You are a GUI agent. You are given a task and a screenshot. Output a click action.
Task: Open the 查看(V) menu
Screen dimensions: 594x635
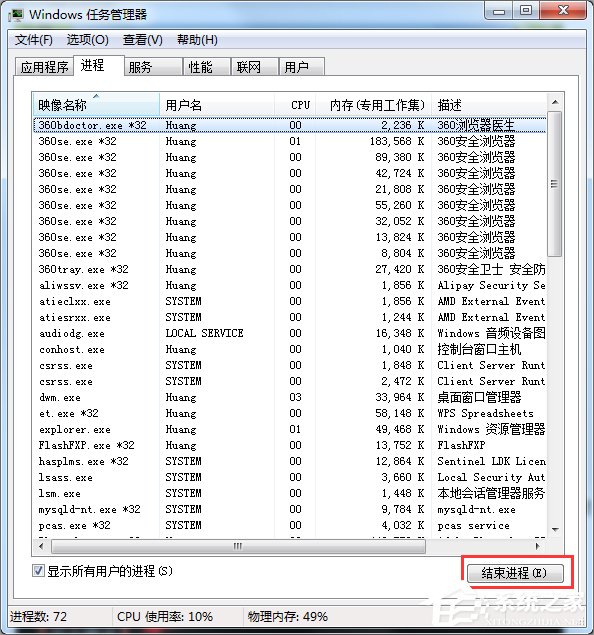tap(143, 40)
